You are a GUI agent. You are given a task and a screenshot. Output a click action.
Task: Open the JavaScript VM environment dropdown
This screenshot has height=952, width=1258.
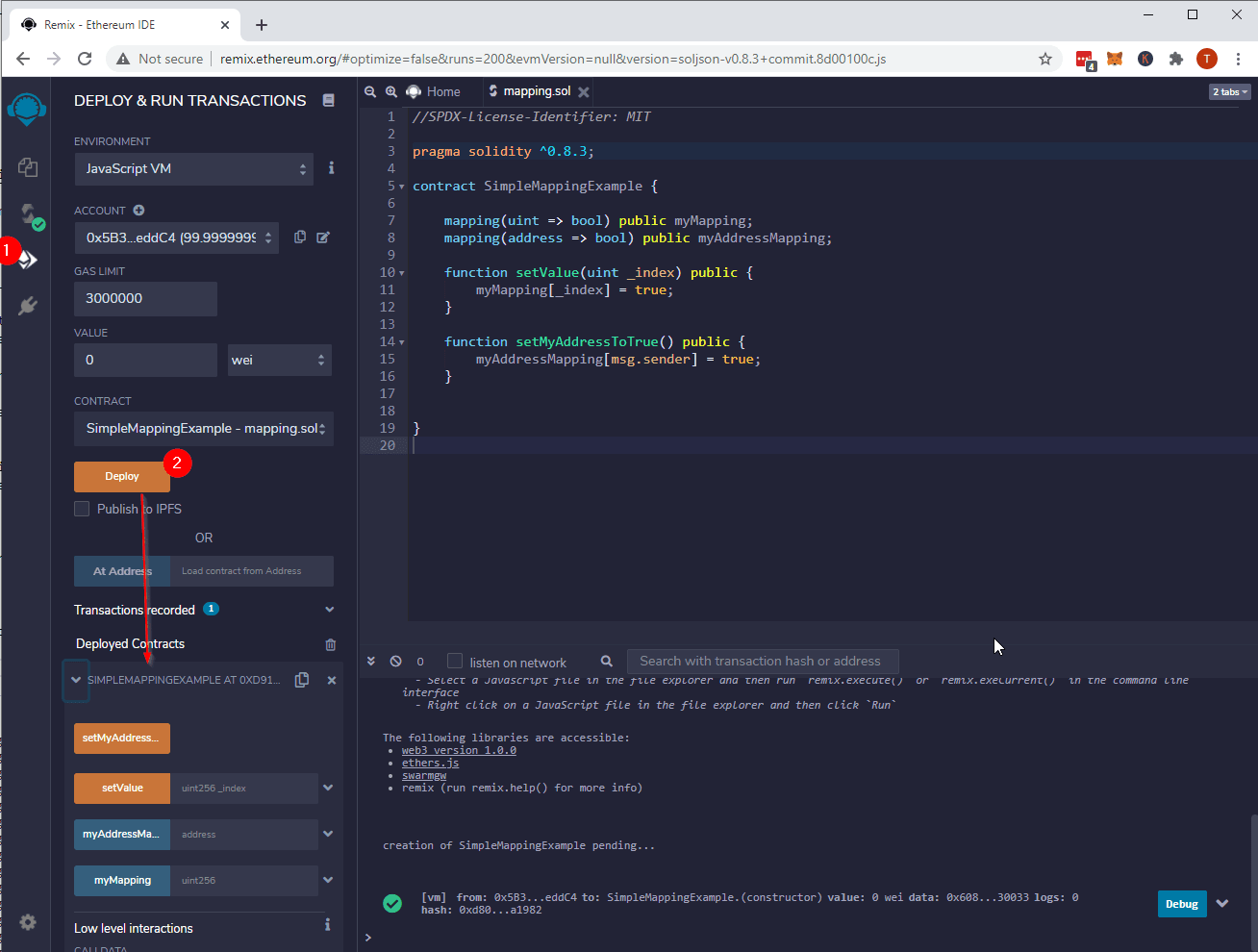point(193,169)
